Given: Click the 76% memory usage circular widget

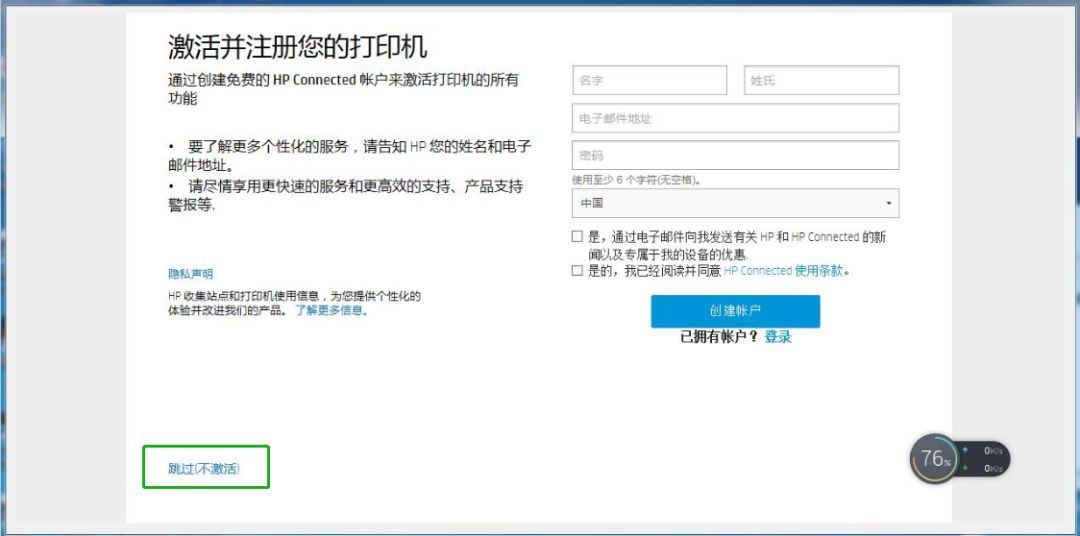Looking at the screenshot, I should coord(934,458).
